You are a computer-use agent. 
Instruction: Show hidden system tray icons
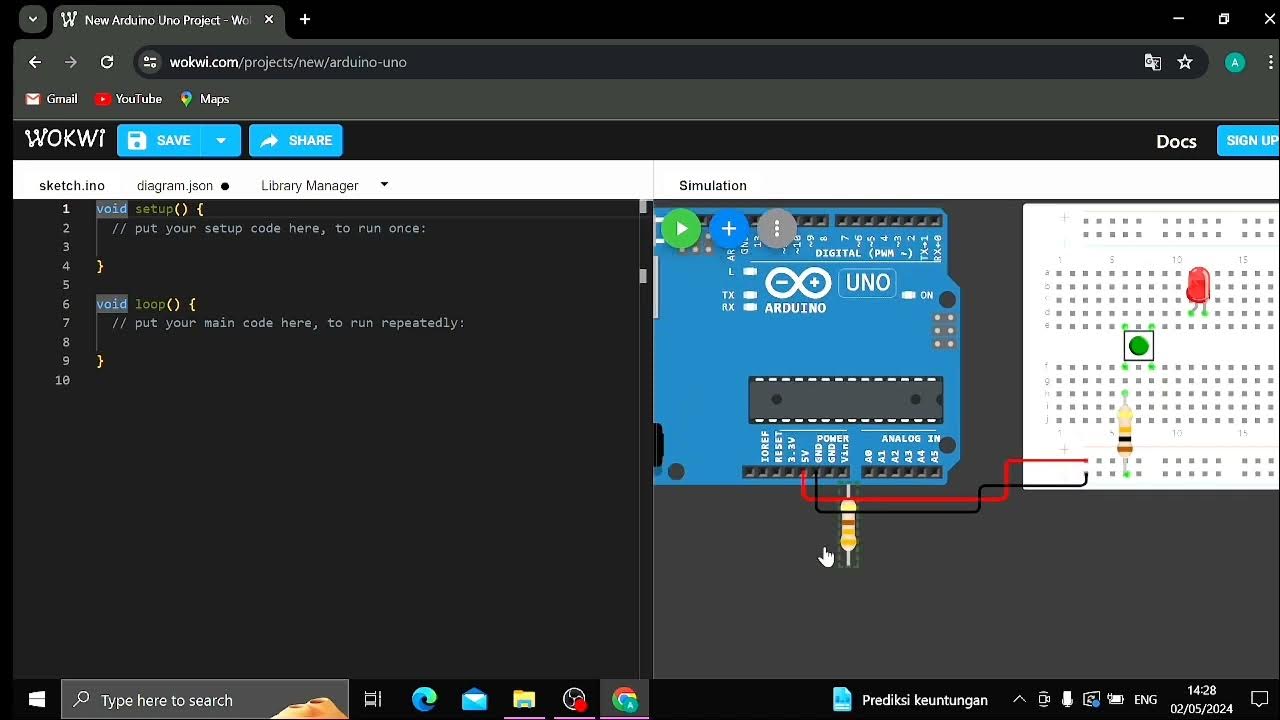1019,700
